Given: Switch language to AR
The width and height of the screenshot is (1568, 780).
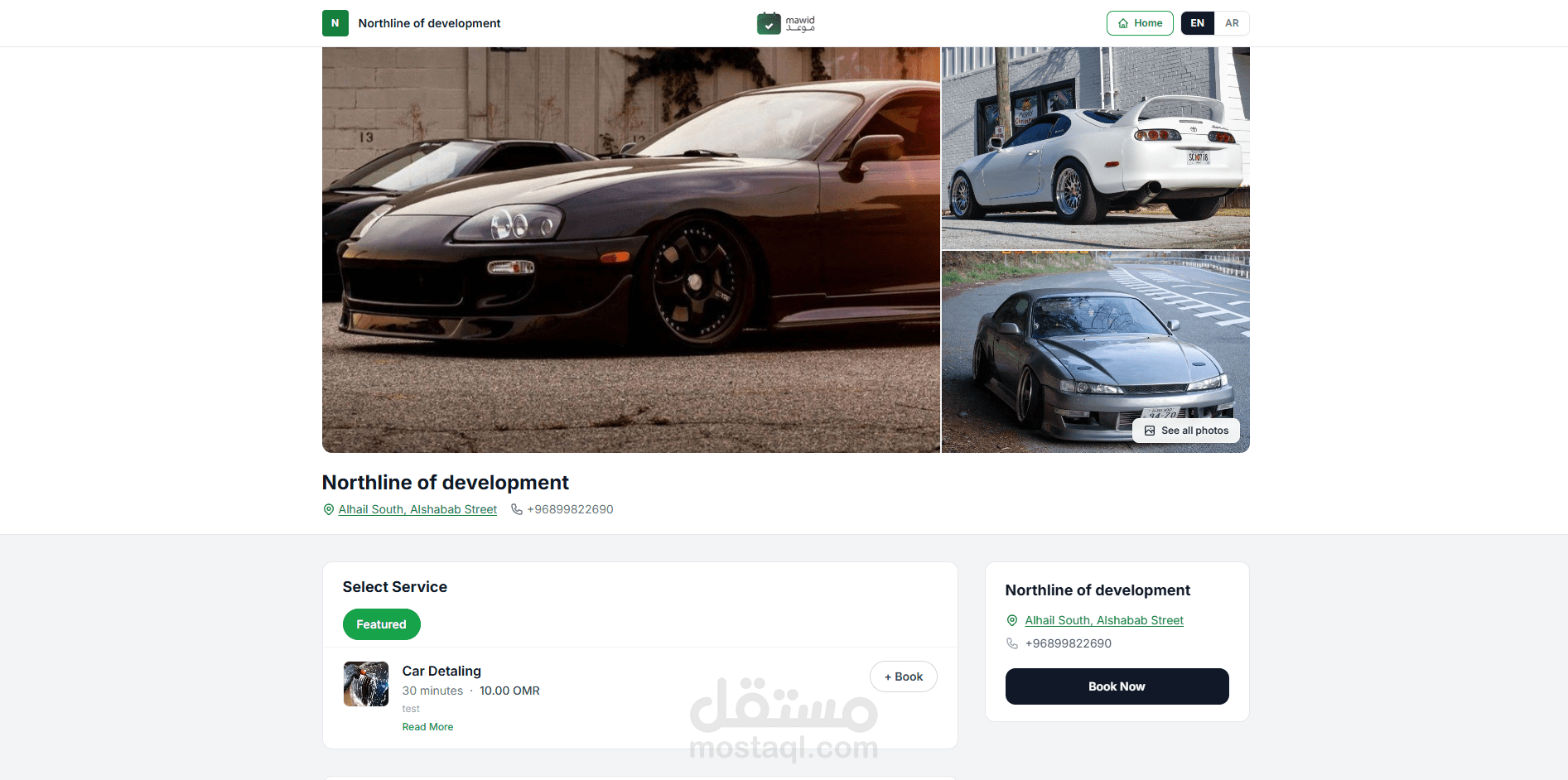Looking at the screenshot, I should point(1232,23).
